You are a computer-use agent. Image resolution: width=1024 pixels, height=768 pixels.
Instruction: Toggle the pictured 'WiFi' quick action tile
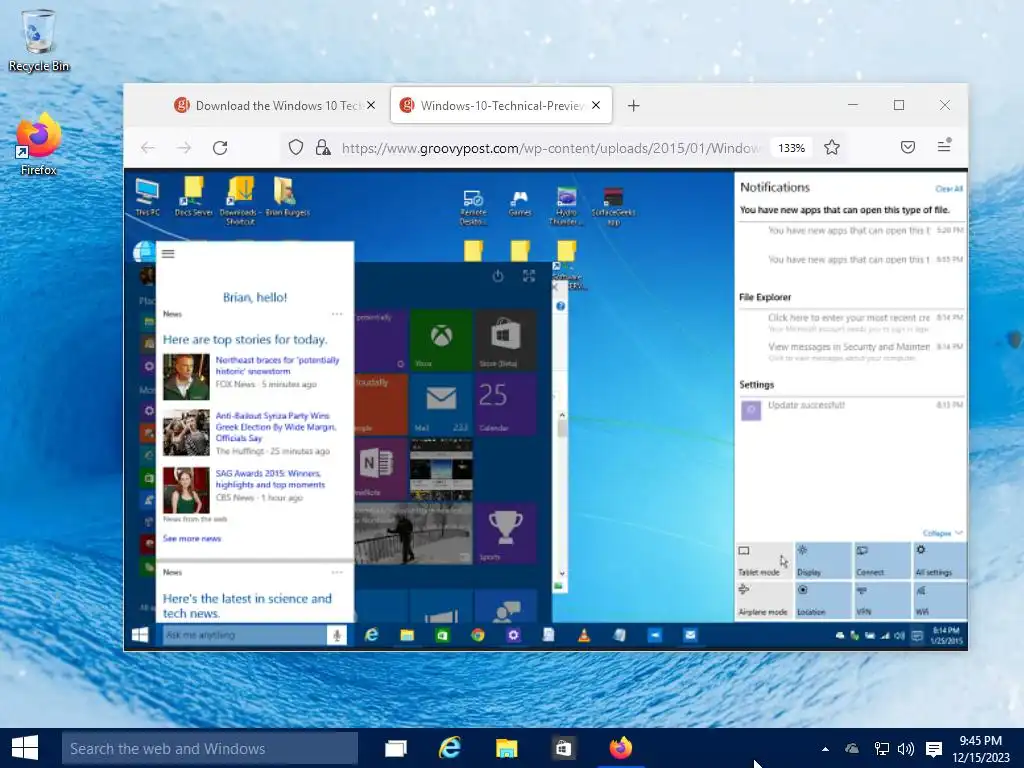938,600
